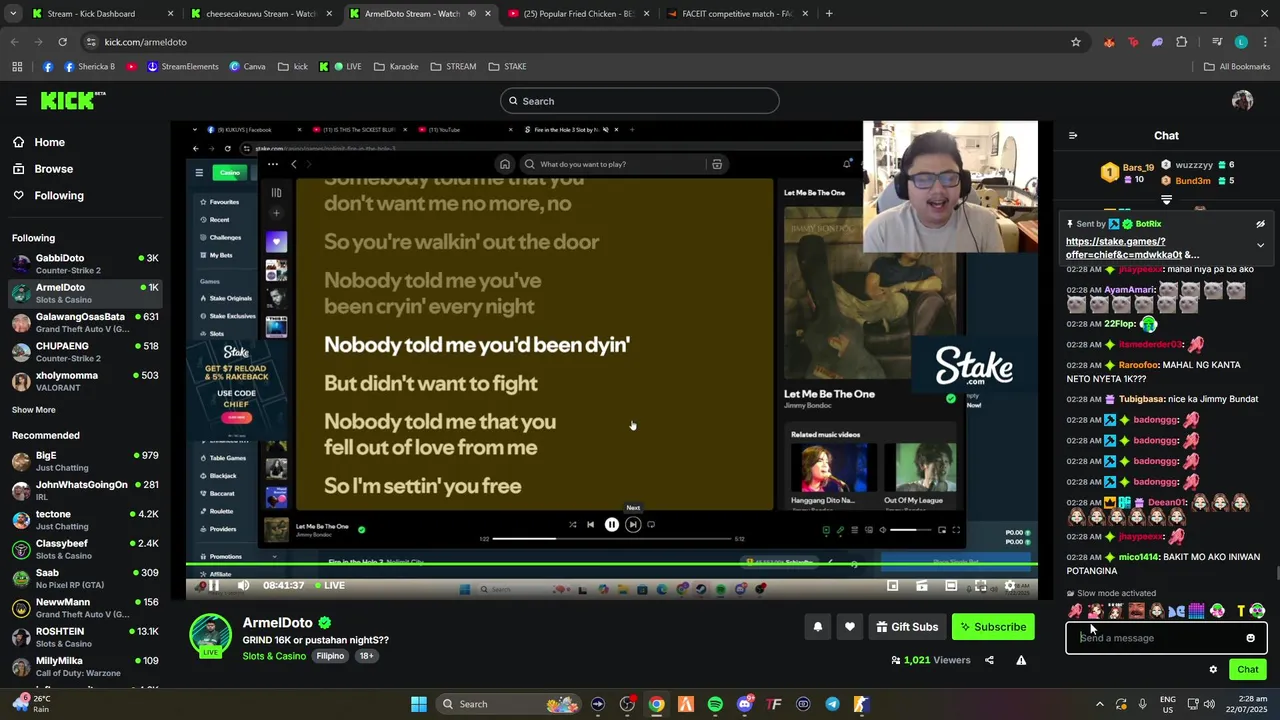Click the KICK logo
The height and width of the screenshot is (720, 1280).
72,100
